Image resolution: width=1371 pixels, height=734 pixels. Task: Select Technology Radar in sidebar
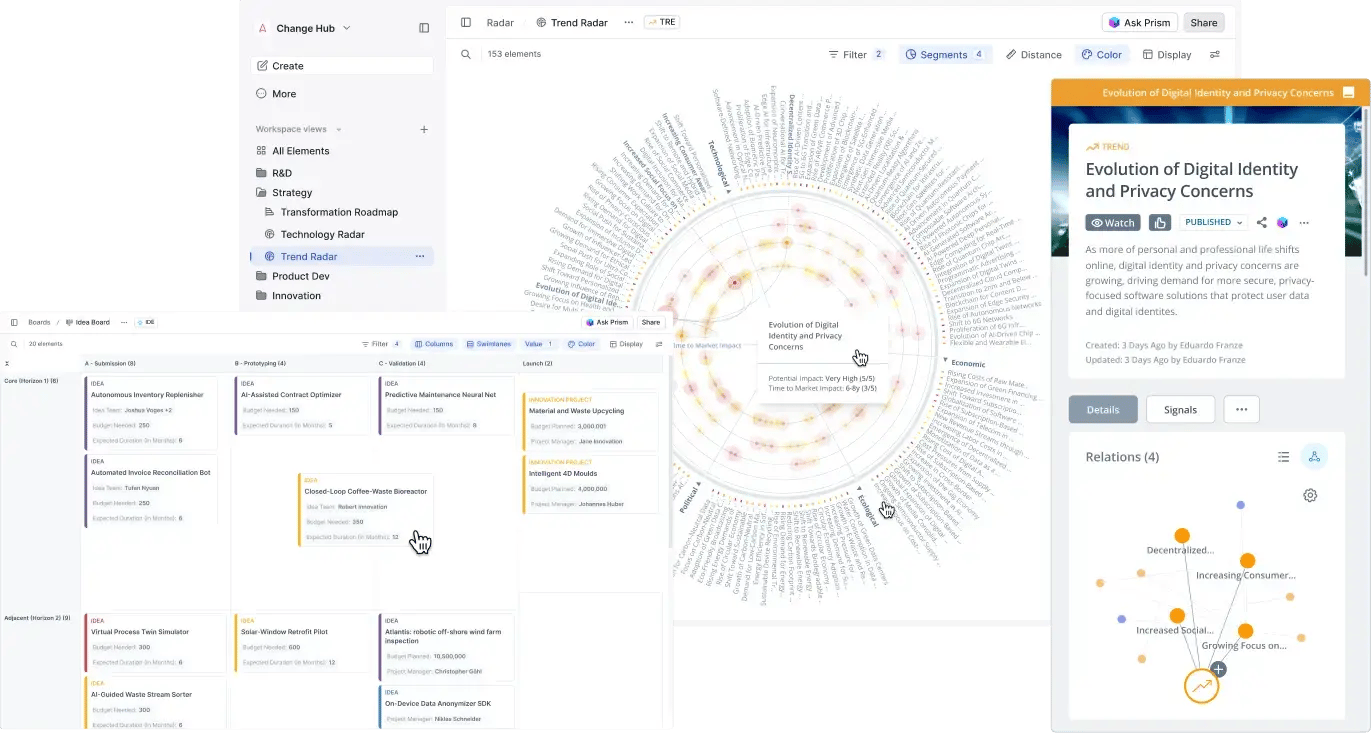click(x=322, y=234)
